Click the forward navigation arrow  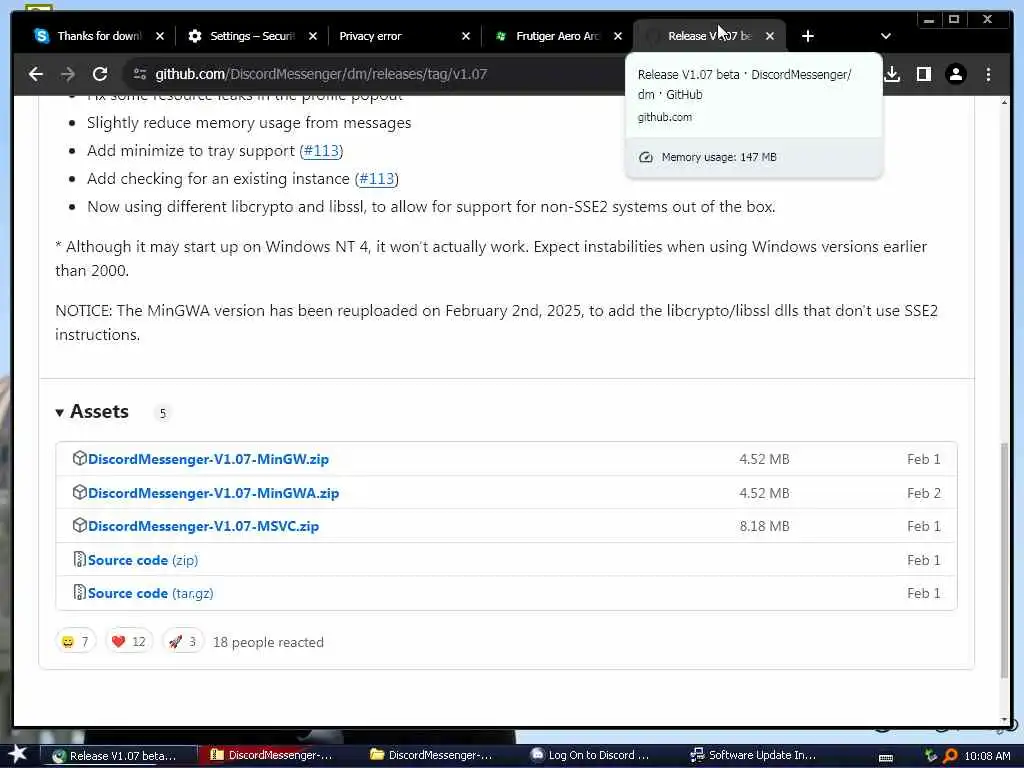(x=68, y=74)
